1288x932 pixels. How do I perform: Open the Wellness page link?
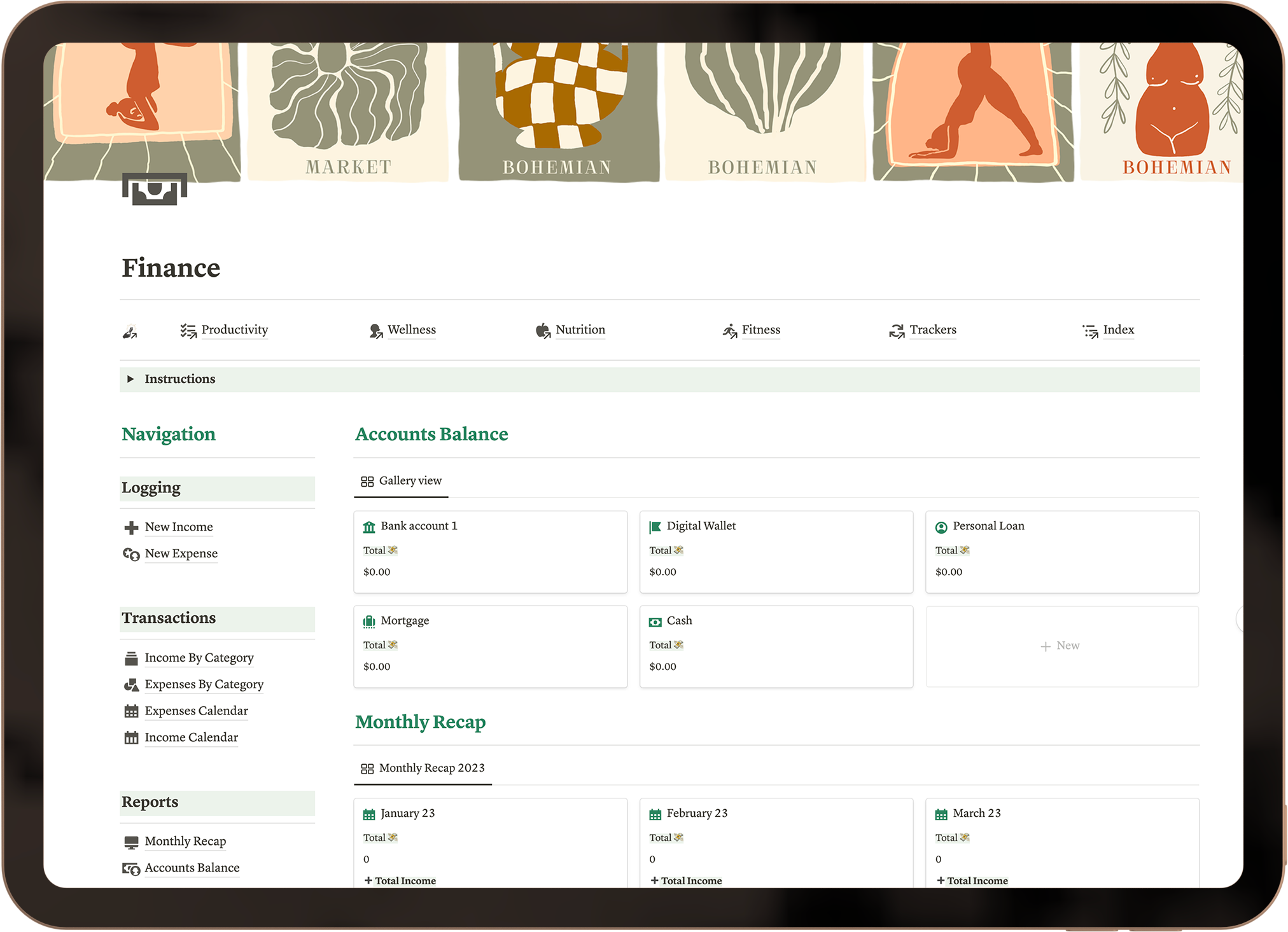(x=411, y=330)
